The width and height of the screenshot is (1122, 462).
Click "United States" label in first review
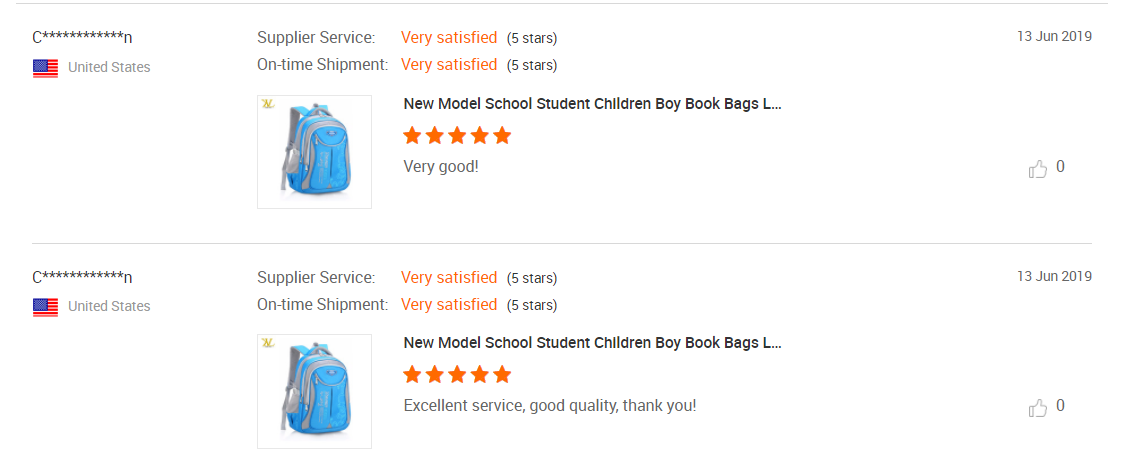pos(109,67)
